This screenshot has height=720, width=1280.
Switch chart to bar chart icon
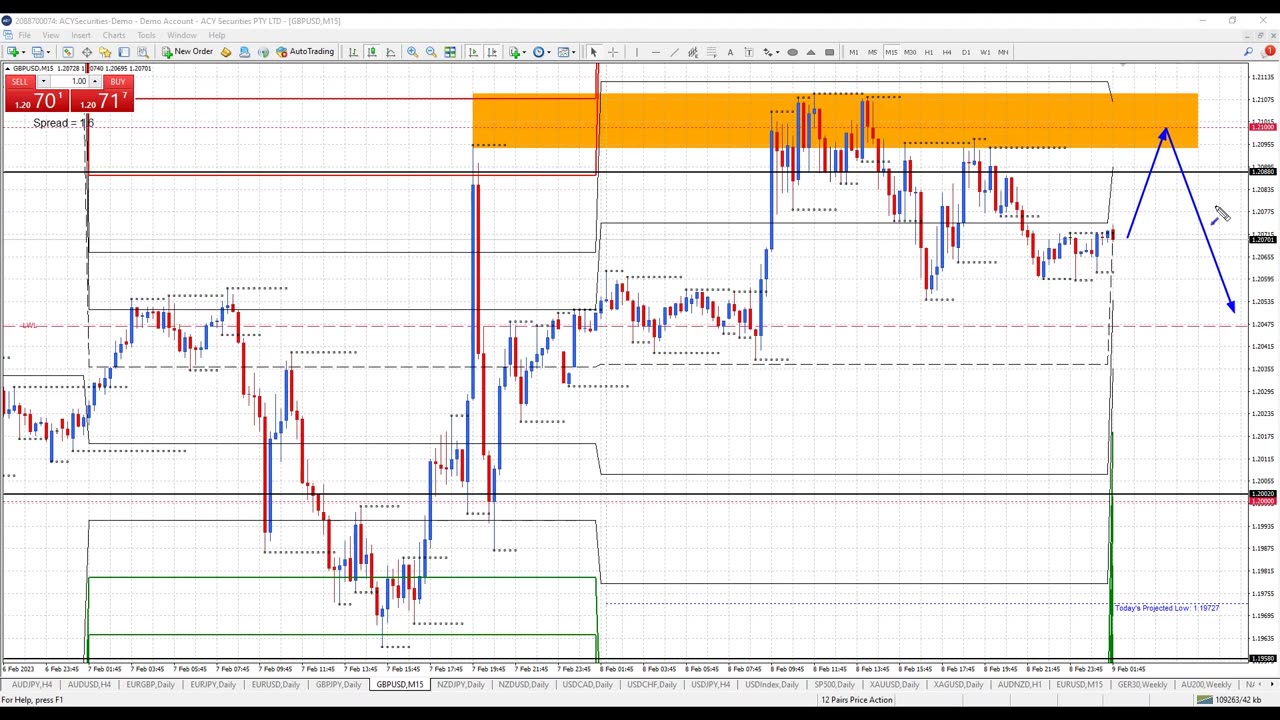pyautogui.click(x=353, y=52)
